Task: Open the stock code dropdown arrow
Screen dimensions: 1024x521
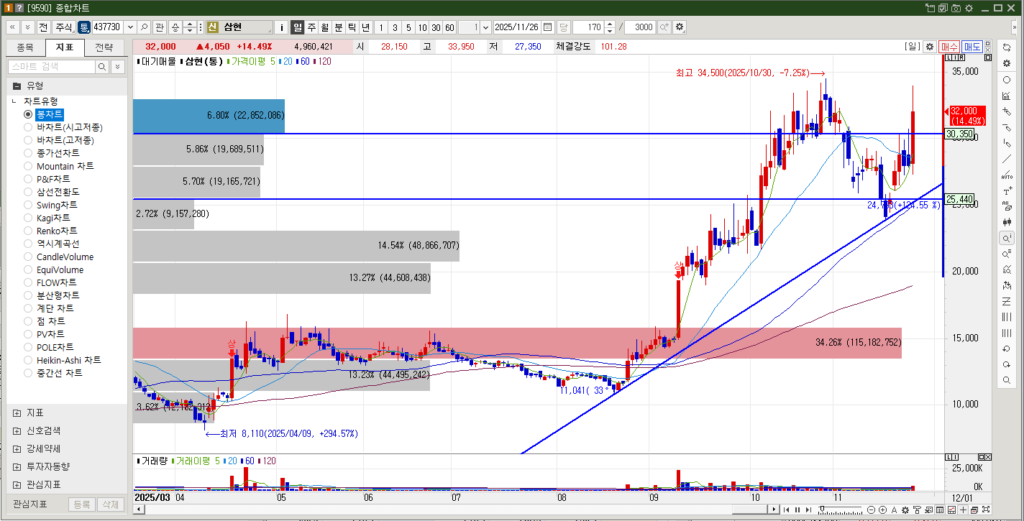Action: (130, 27)
